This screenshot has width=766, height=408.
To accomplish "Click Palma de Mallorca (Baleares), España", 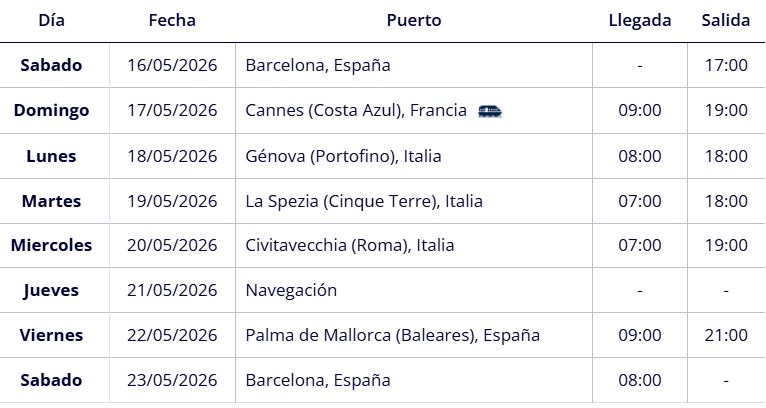I will 392,335.
